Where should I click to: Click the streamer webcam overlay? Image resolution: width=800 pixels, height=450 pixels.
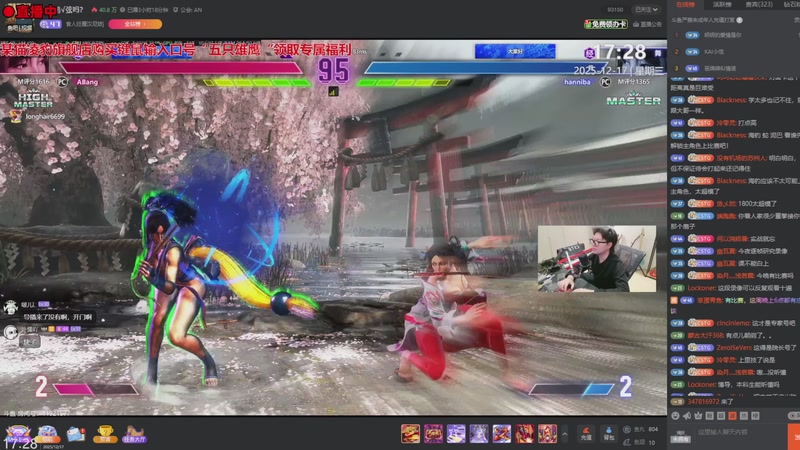597,259
